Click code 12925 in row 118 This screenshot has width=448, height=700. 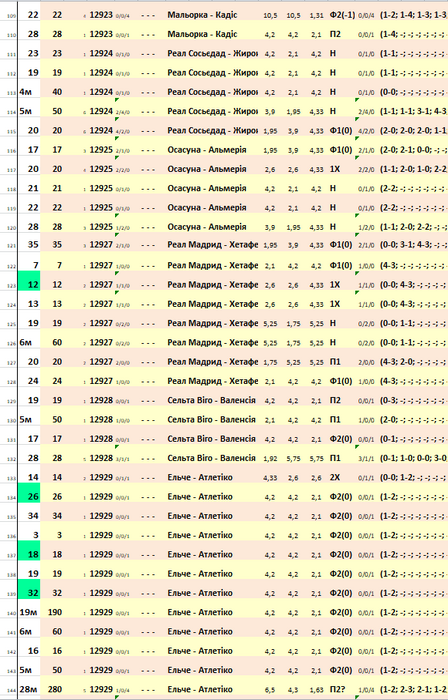pos(101,188)
